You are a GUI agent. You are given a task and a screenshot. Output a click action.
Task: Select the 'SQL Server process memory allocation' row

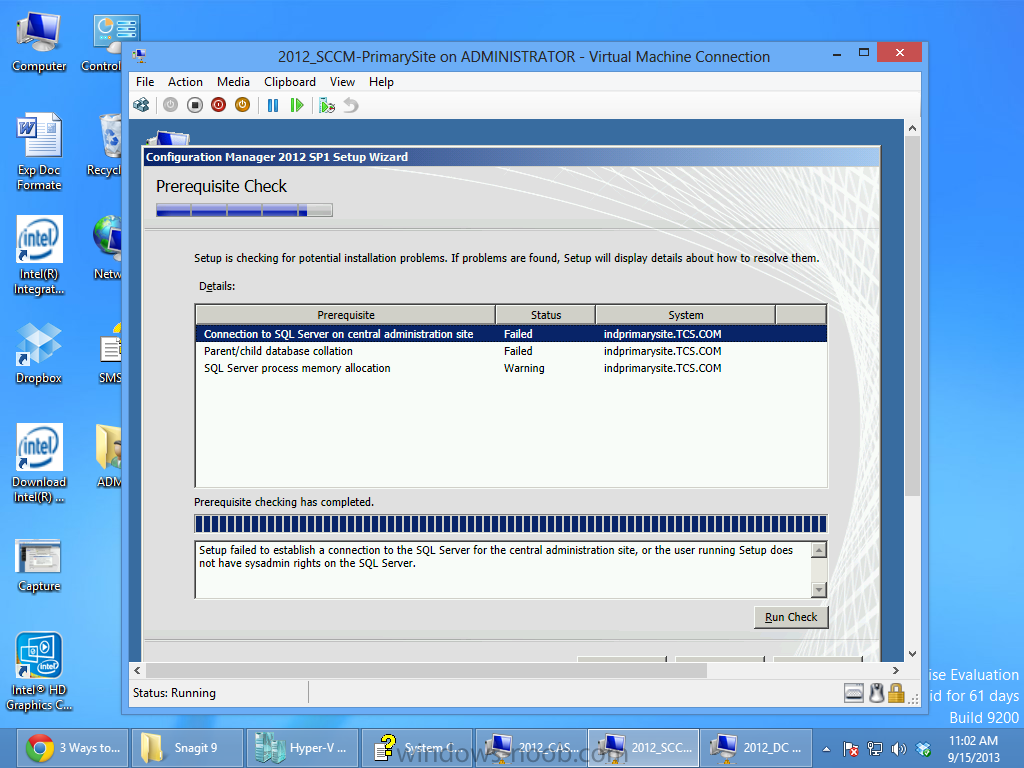click(x=511, y=368)
